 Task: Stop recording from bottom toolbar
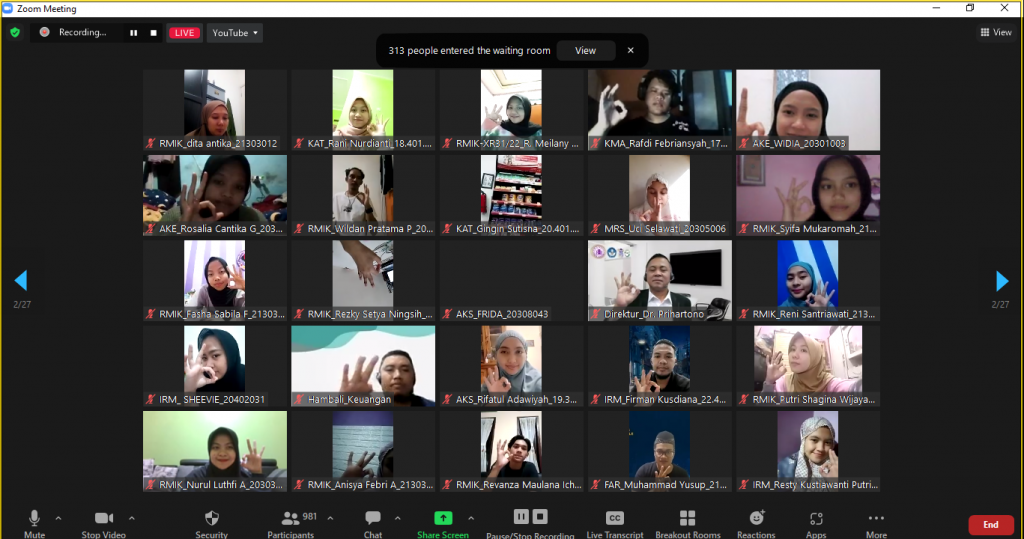click(540, 517)
